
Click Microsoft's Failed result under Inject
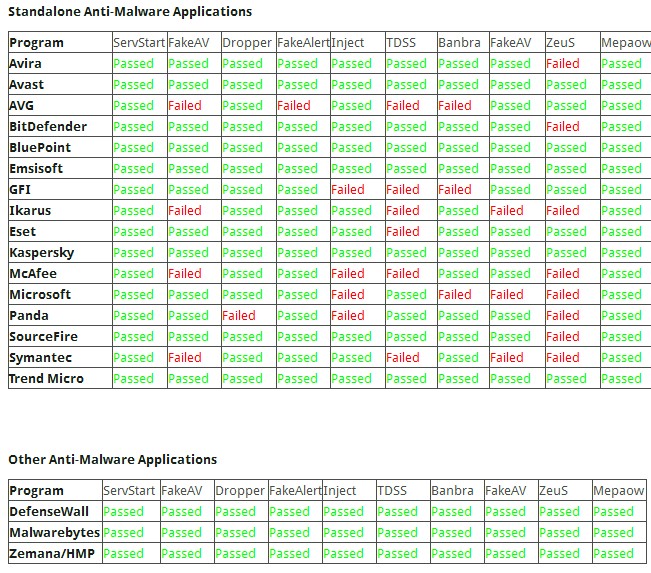(348, 294)
